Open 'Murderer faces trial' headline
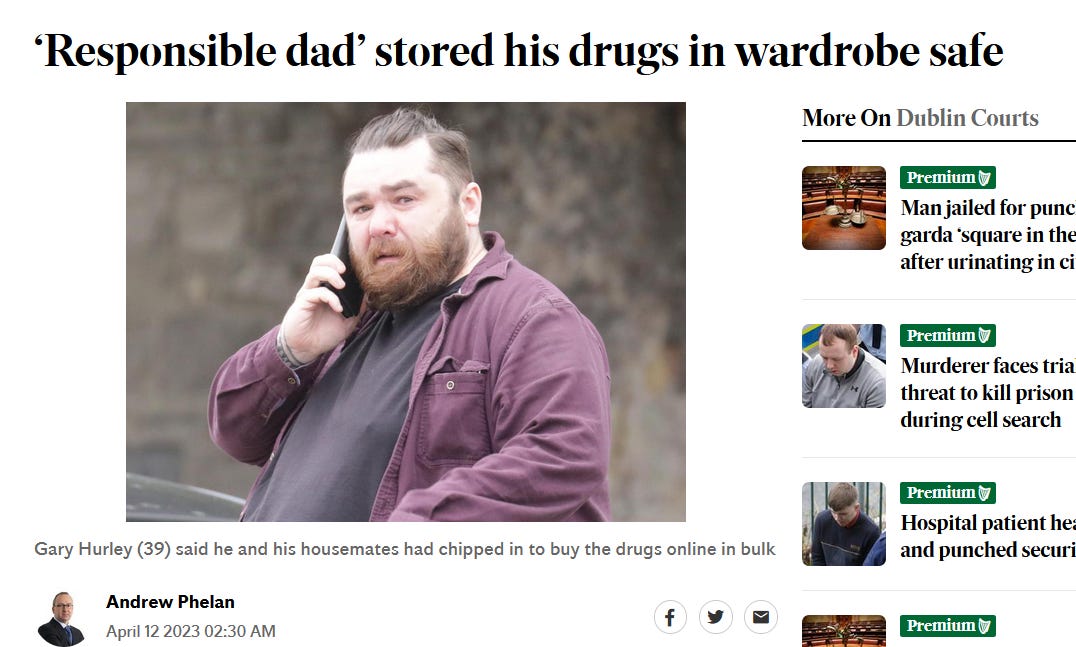 click(x=988, y=392)
